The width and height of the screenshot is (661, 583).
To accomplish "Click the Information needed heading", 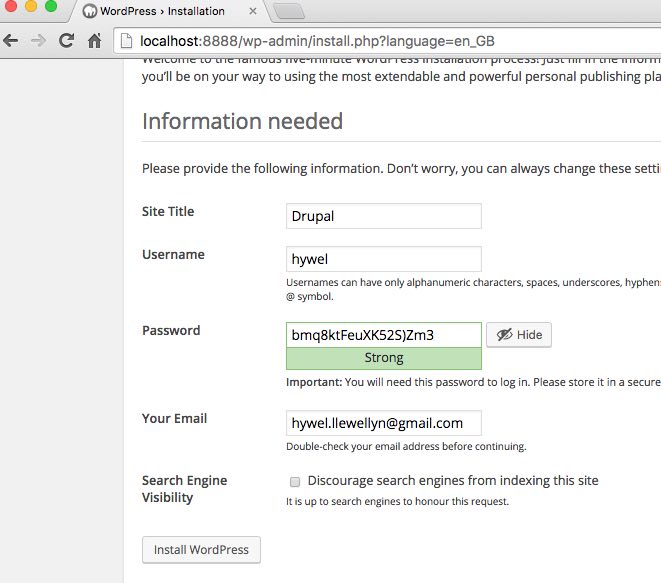I will coord(242,121).
